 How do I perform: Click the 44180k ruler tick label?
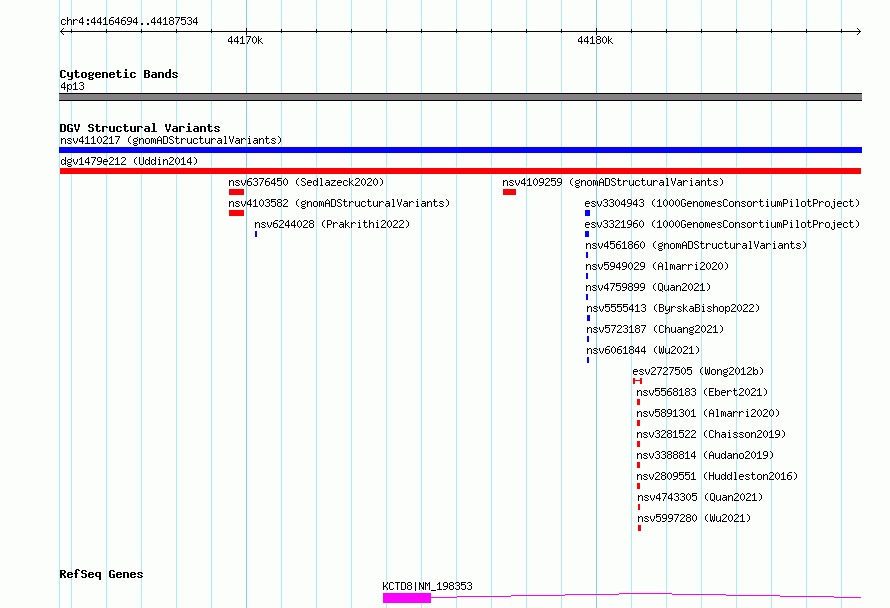pos(595,40)
